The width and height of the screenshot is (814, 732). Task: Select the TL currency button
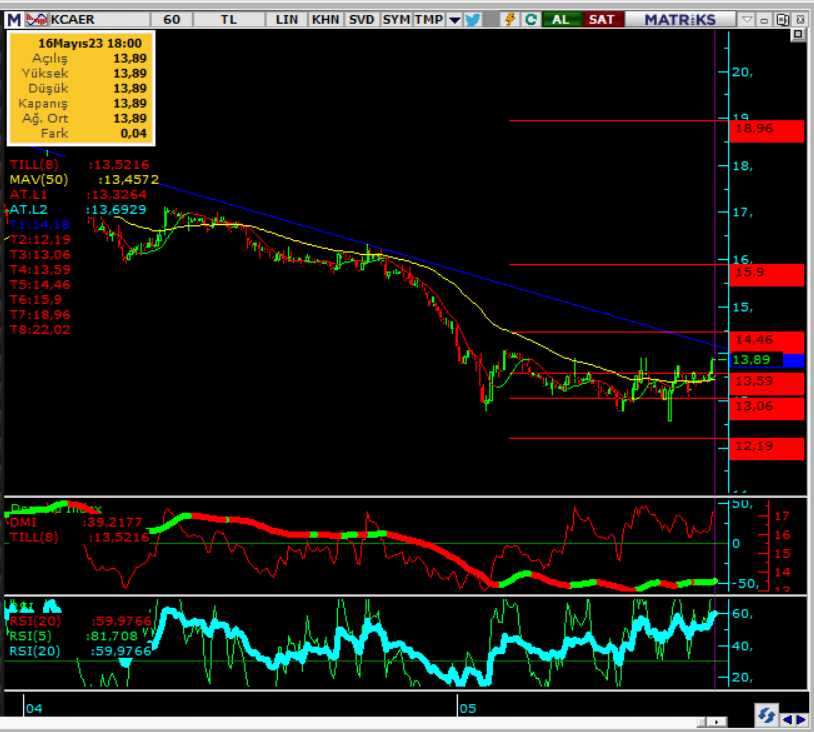(228, 20)
